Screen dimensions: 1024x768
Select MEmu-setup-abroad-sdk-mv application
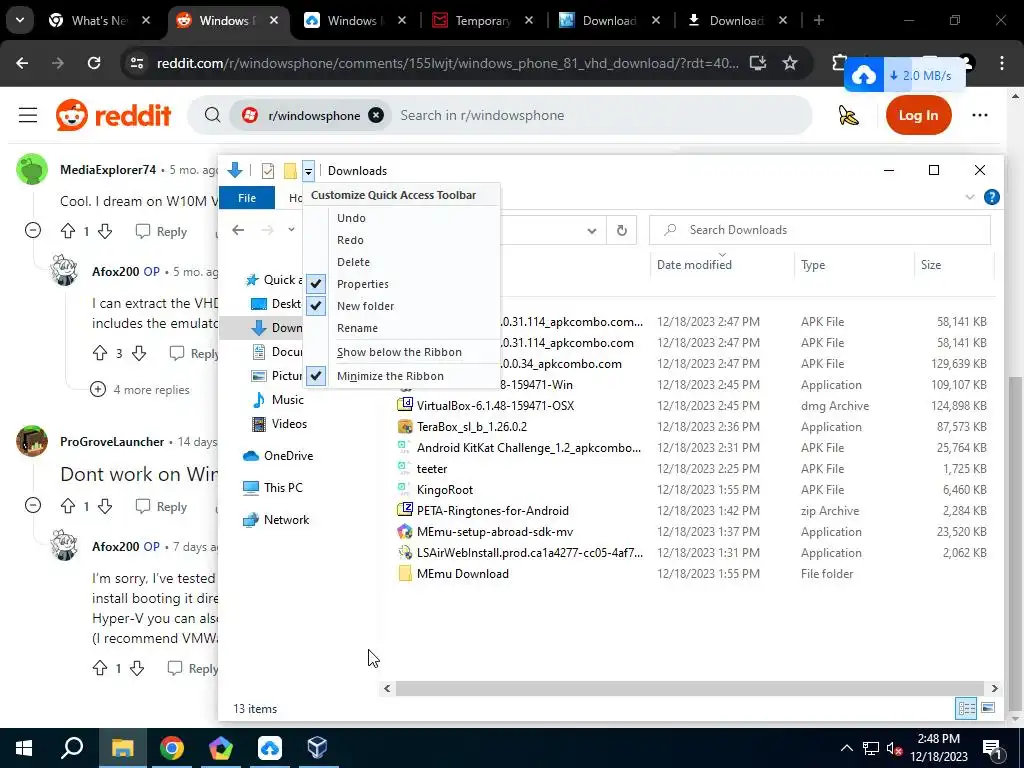pyautogui.click(x=494, y=532)
